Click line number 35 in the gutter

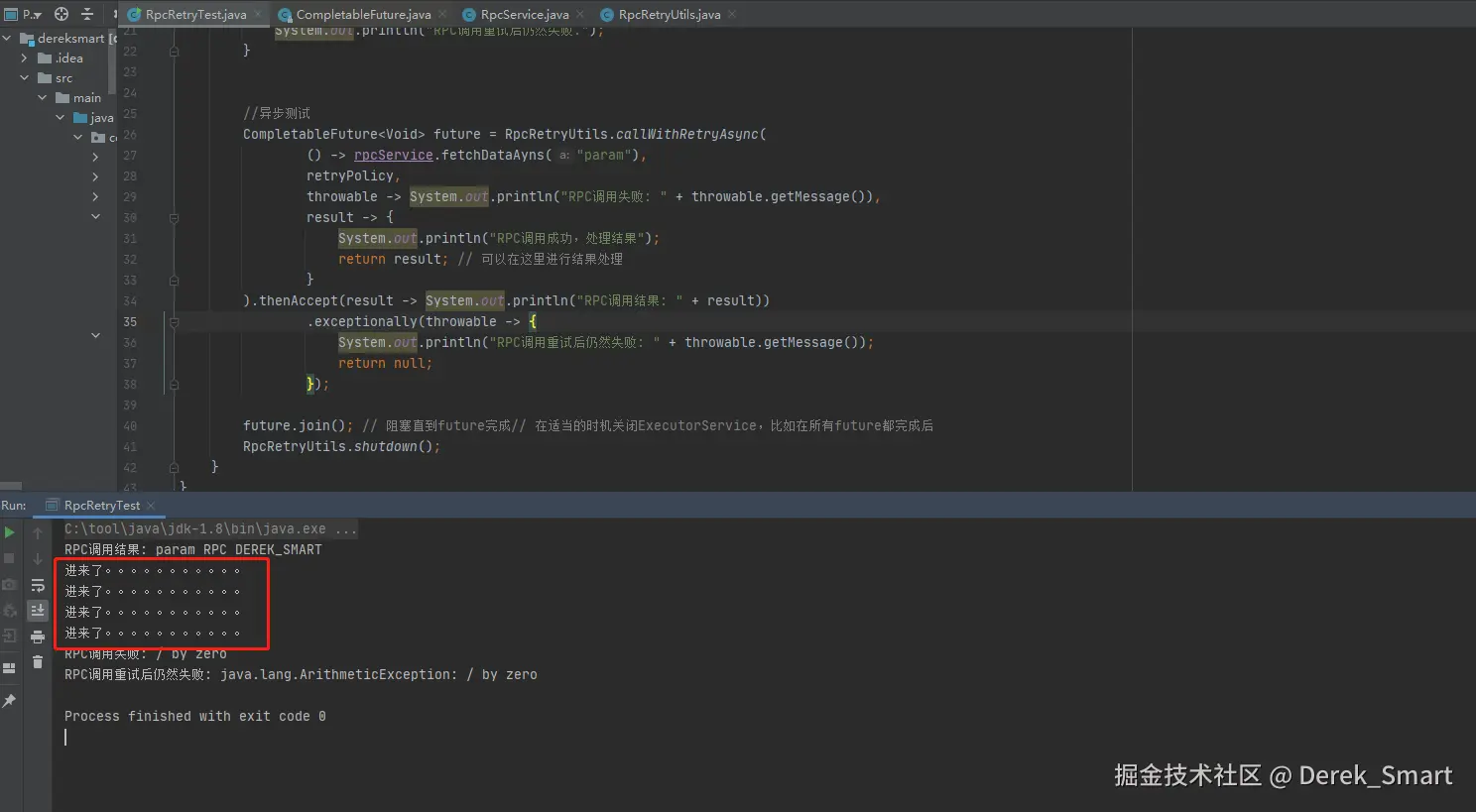tap(130, 321)
